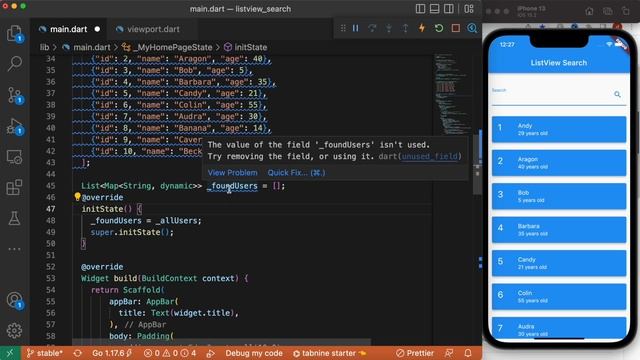Click Prettier in status bar
This screenshot has height=360, width=640.
point(415,353)
